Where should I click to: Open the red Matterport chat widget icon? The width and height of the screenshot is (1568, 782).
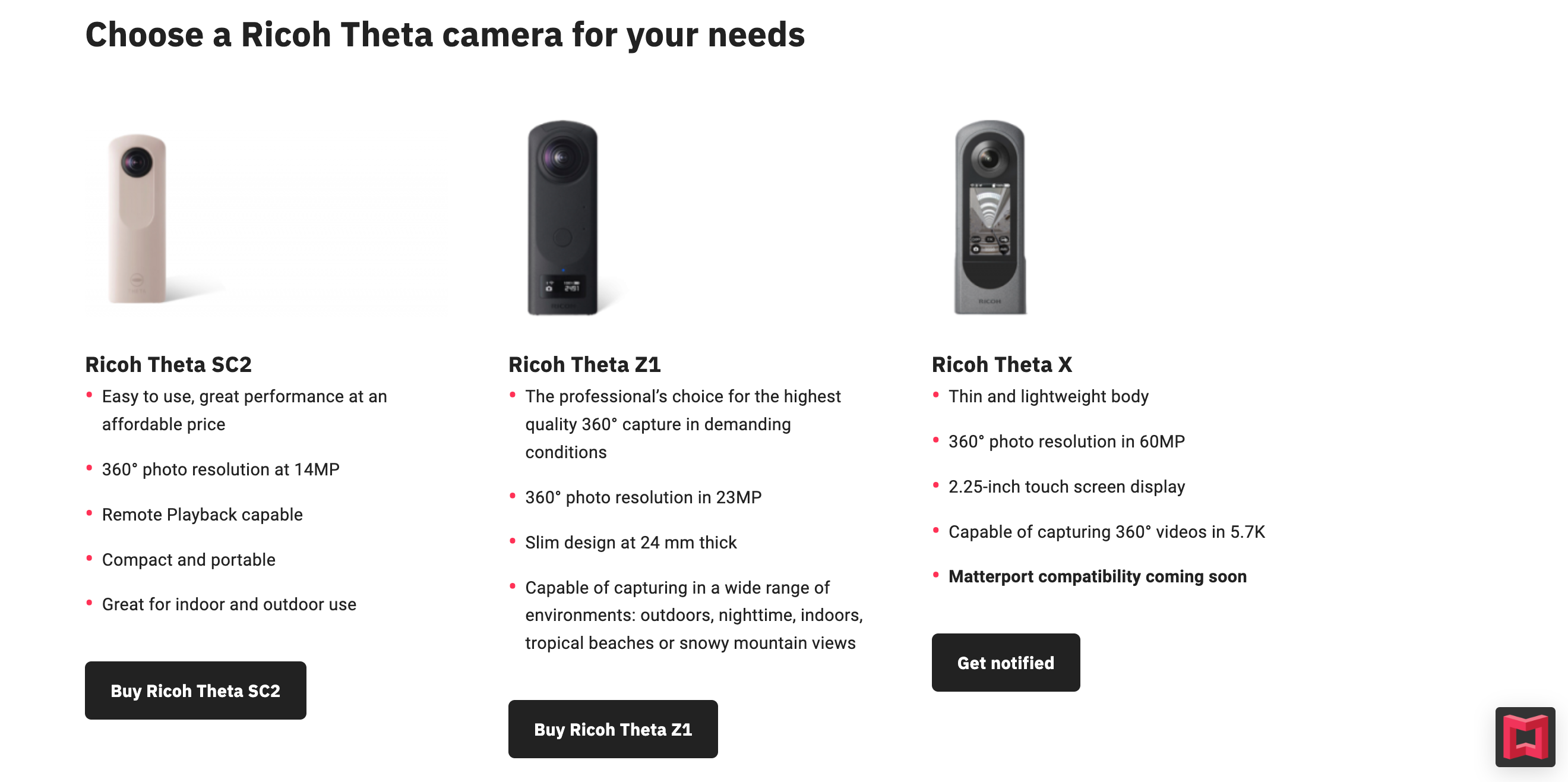coord(1525,737)
